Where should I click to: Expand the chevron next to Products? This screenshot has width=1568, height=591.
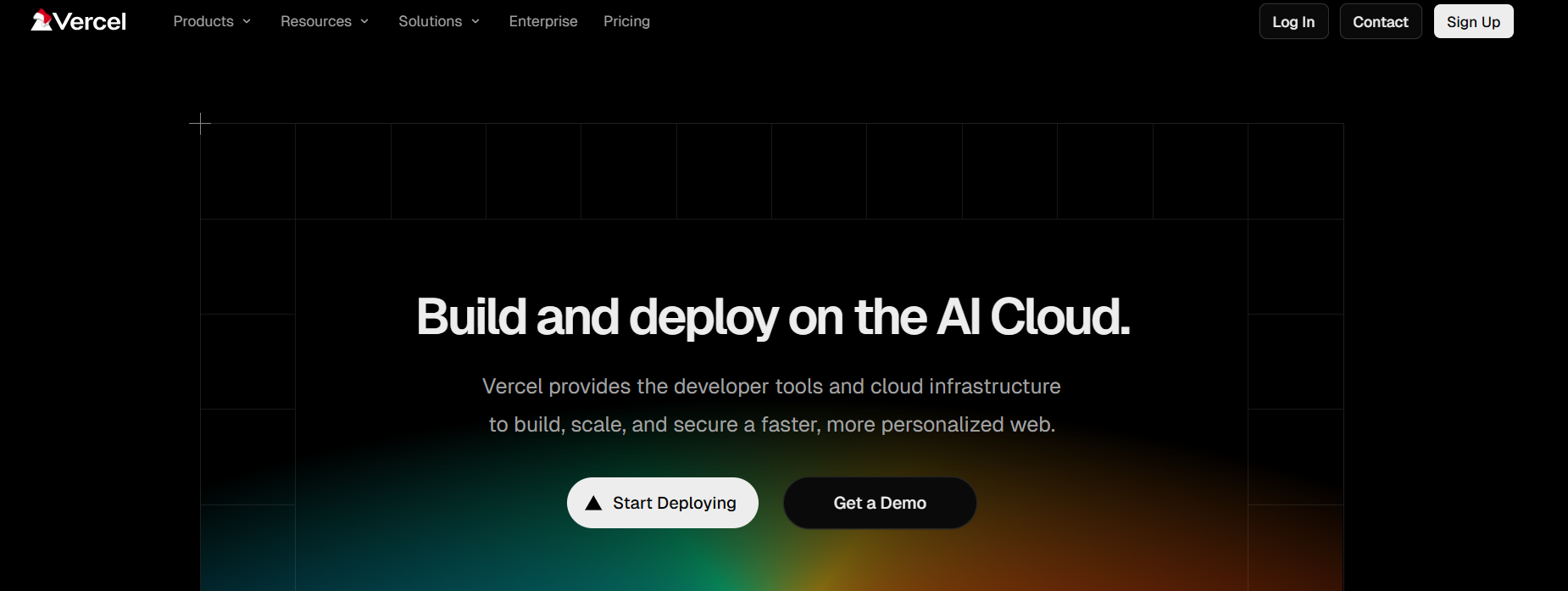247,21
